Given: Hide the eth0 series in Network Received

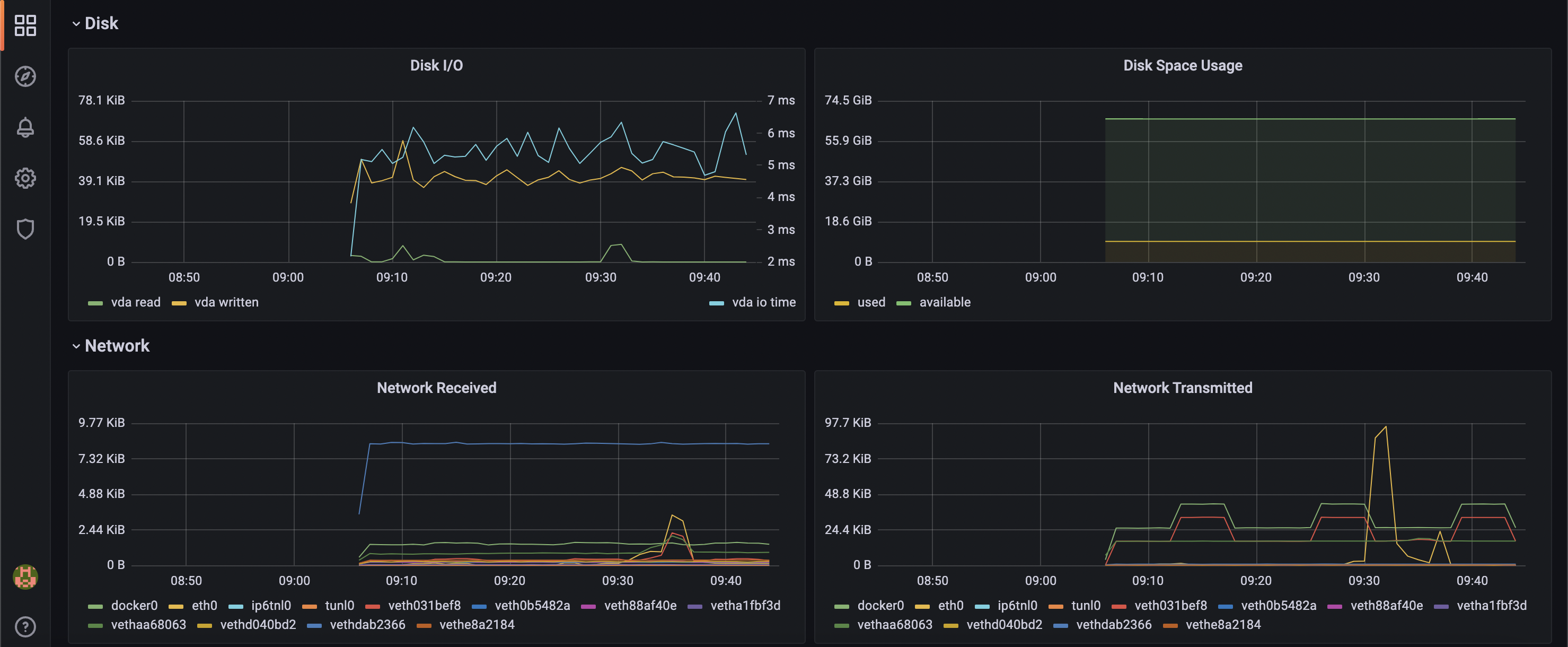Looking at the screenshot, I should coord(204,606).
